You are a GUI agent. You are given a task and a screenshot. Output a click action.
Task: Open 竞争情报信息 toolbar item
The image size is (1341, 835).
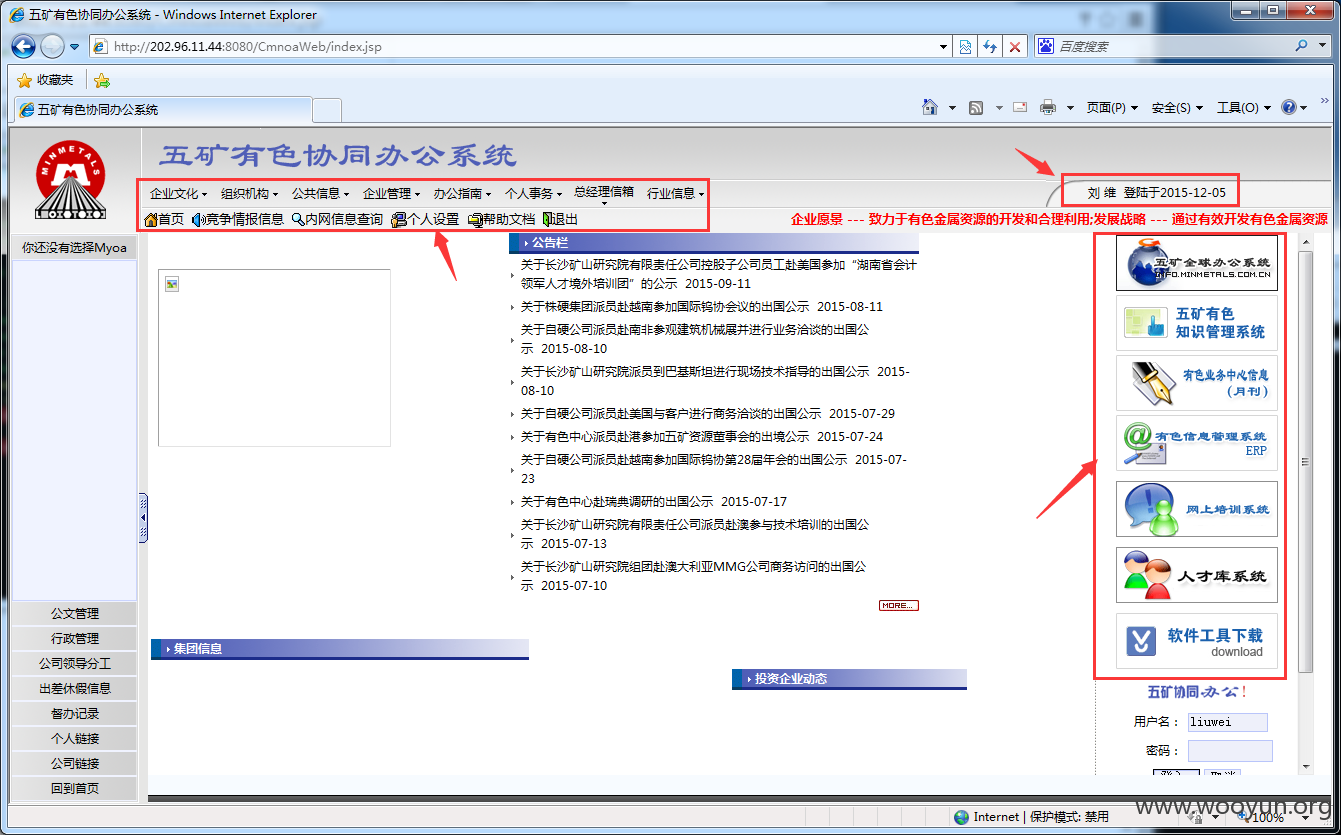238,219
